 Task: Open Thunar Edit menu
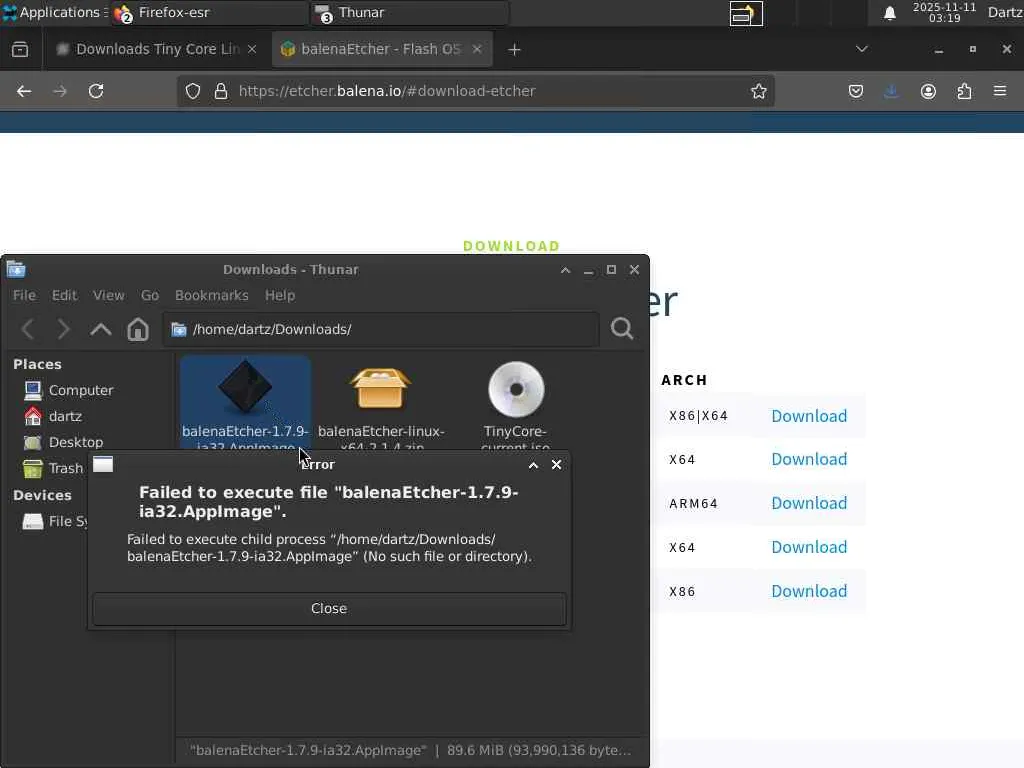pos(65,295)
